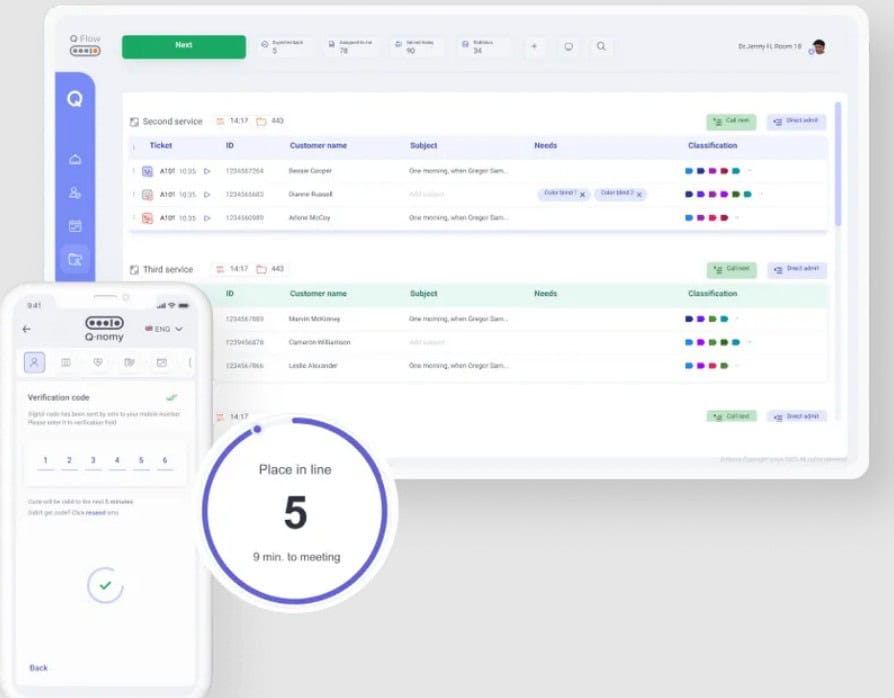Click the resend link for verification code
This screenshot has width=894, height=698.
(95, 513)
